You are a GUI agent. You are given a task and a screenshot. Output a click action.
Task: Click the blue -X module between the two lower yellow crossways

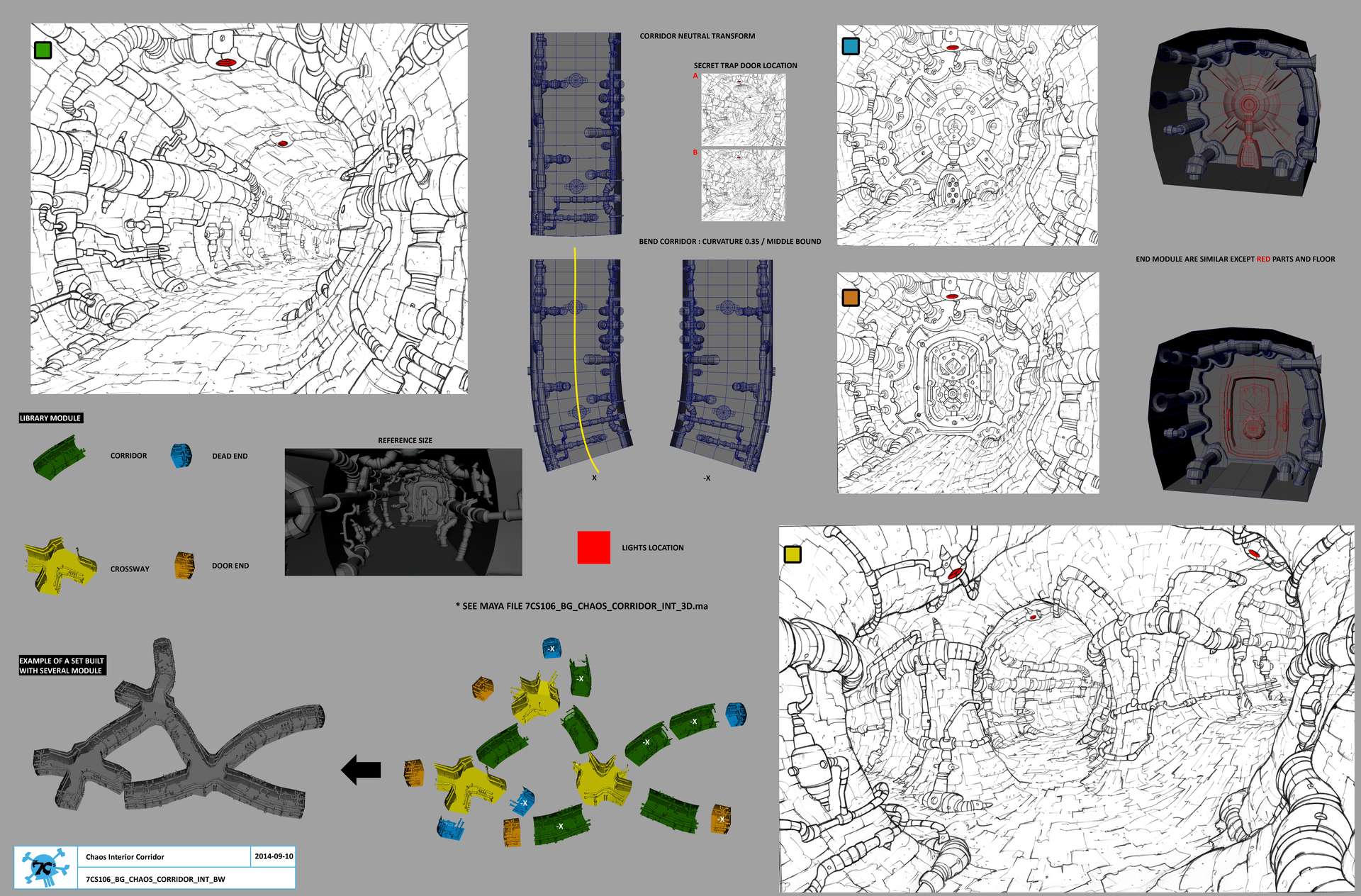(523, 802)
